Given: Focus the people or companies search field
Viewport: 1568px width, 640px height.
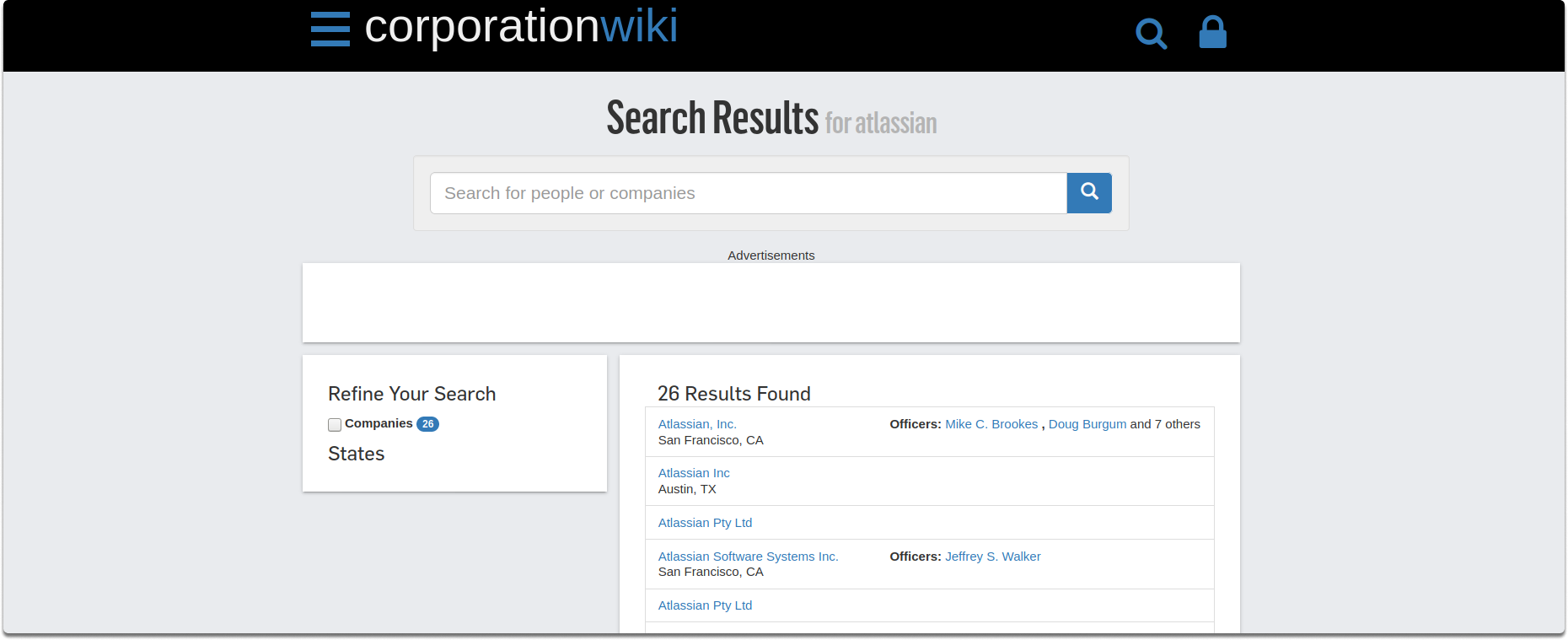Looking at the screenshot, I should (749, 193).
